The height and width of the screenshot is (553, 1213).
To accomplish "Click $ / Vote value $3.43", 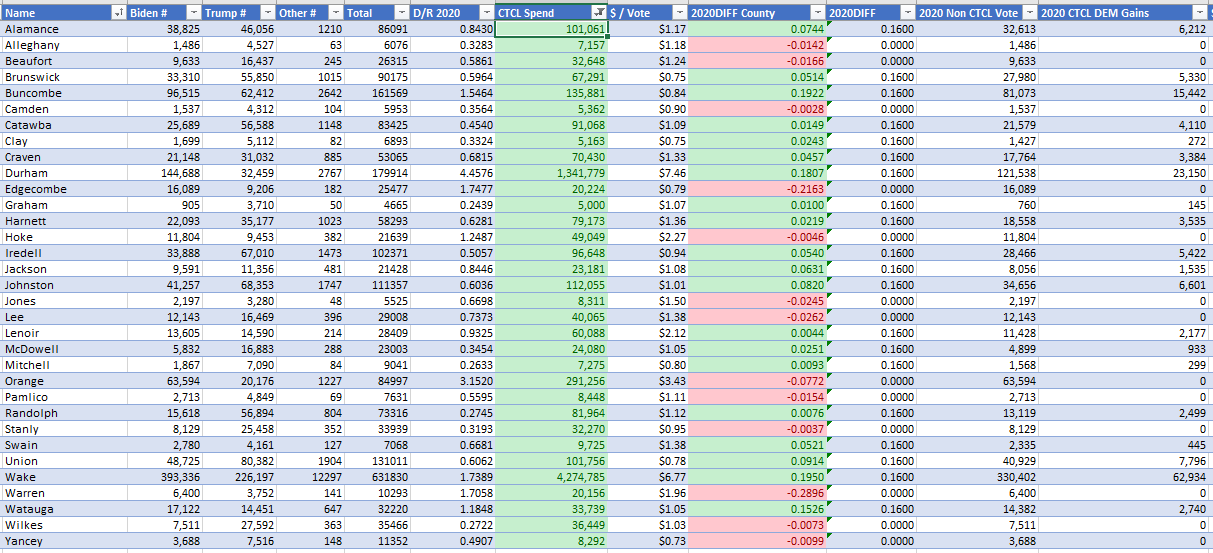I will [672, 381].
